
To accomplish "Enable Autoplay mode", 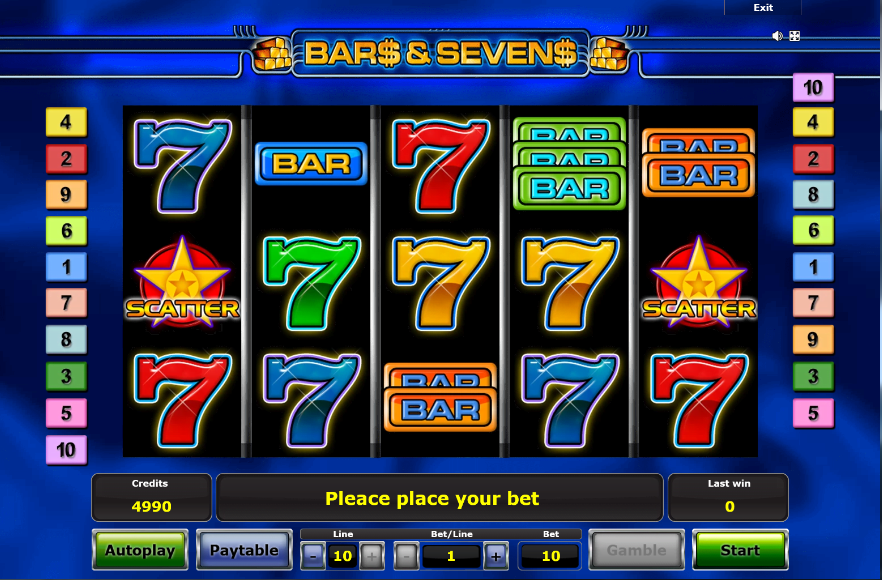I will click(140, 550).
